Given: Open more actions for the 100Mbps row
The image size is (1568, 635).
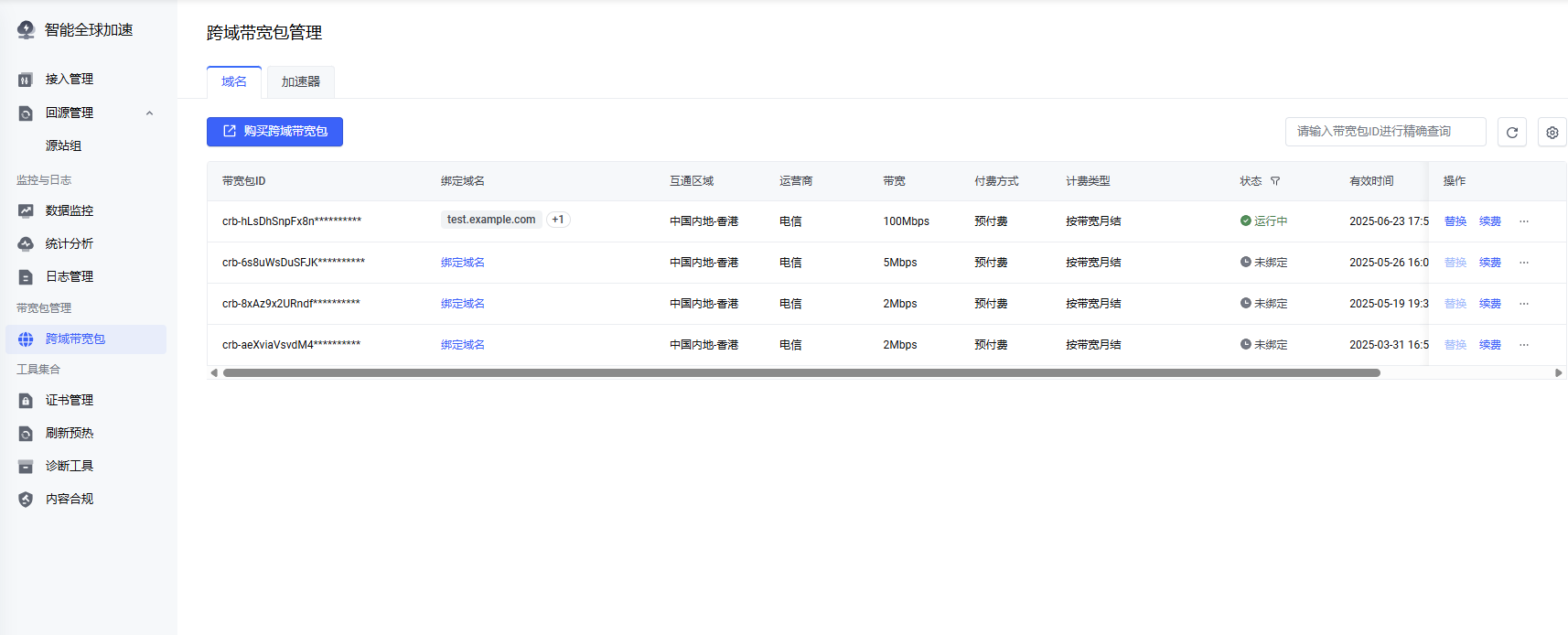Looking at the screenshot, I should pyautogui.click(x=1524, y=221).
